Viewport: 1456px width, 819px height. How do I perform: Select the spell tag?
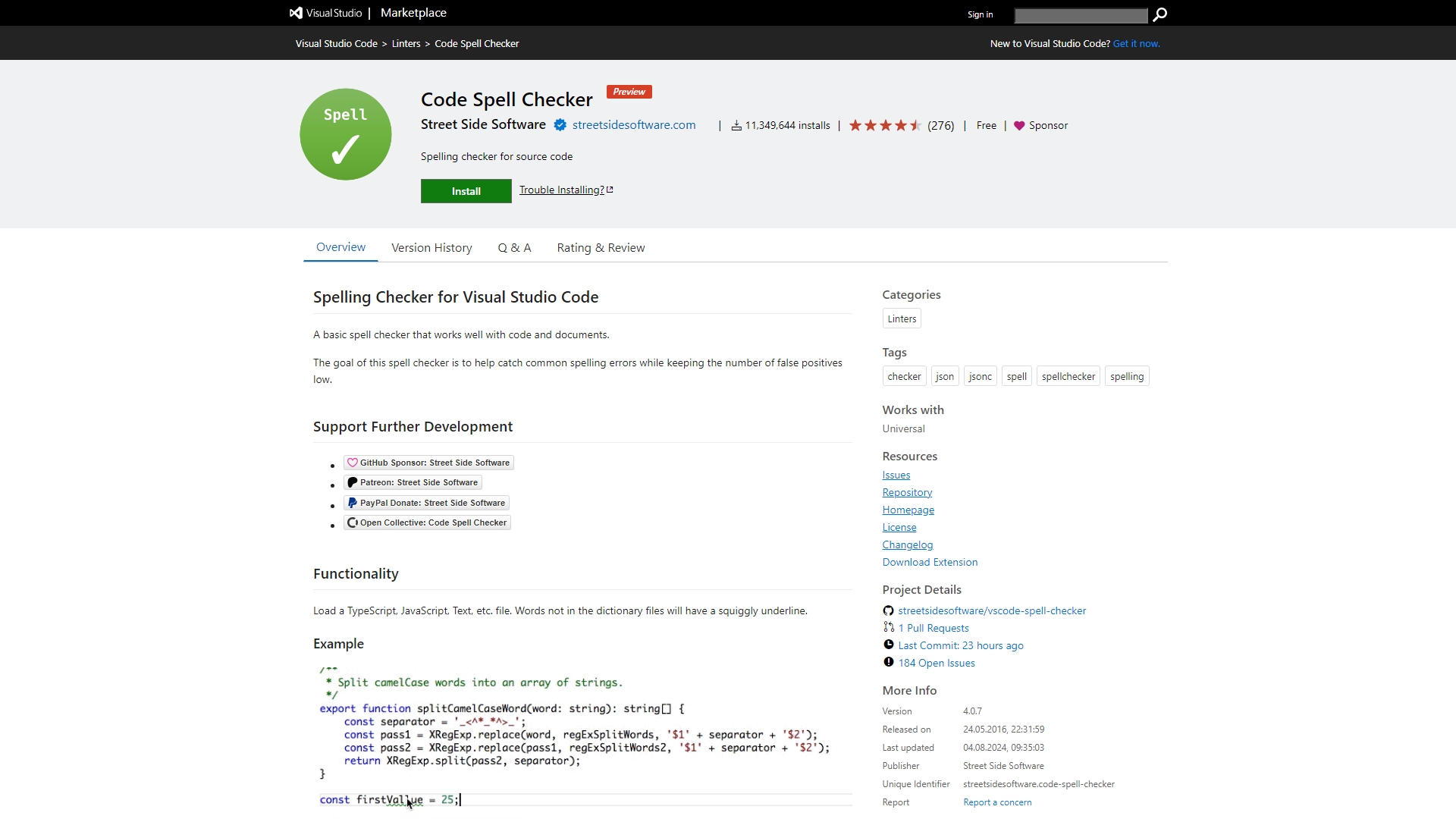click(1016, 376)
